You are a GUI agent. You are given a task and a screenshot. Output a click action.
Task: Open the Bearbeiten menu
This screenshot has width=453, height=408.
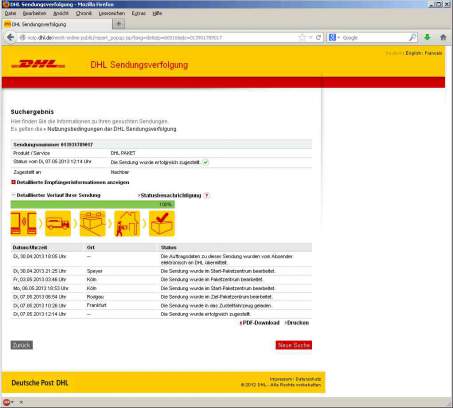click(x=34, y=13)
